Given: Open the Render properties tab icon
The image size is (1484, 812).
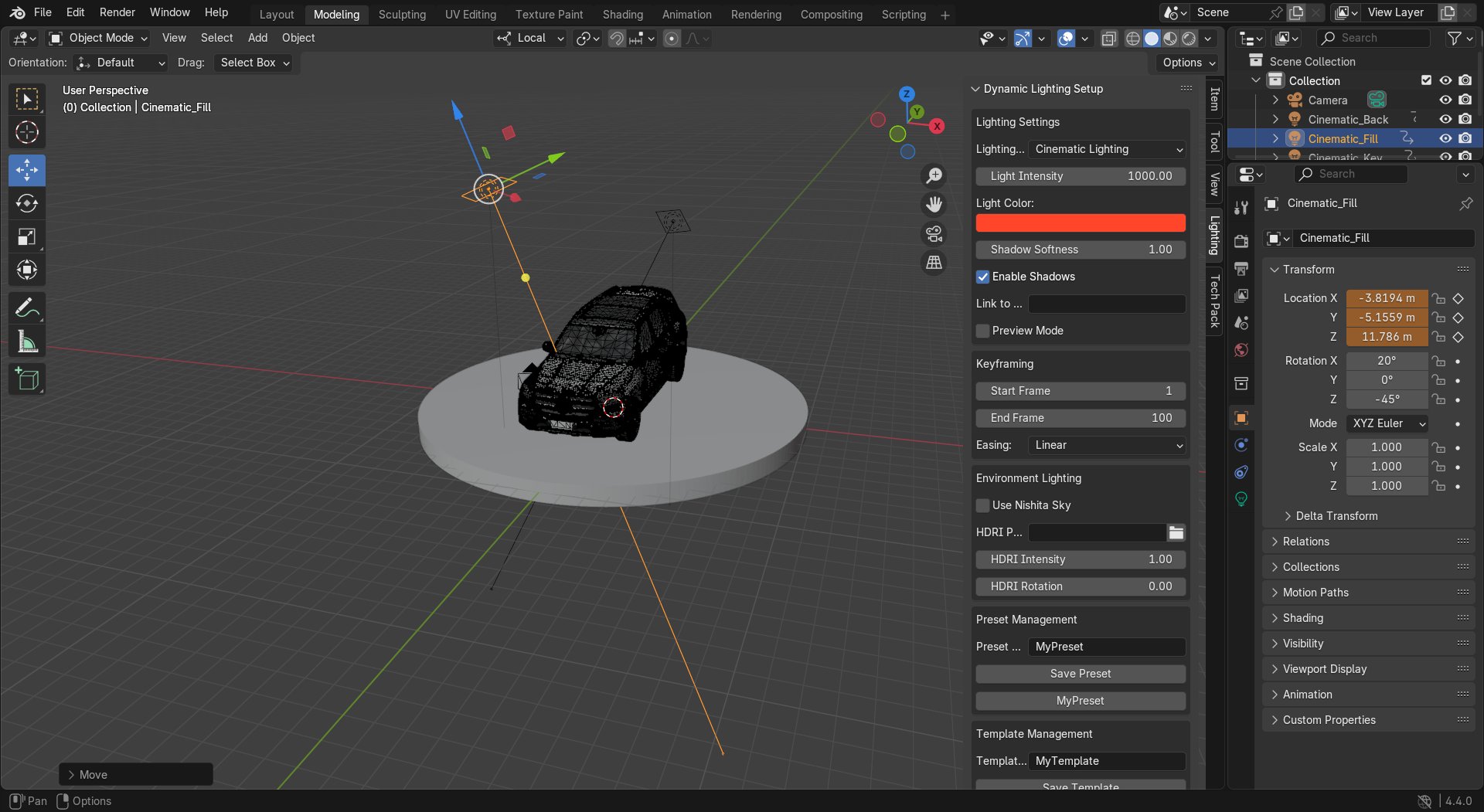Looking at the screenshot, I should click(x=1241, y=241).
